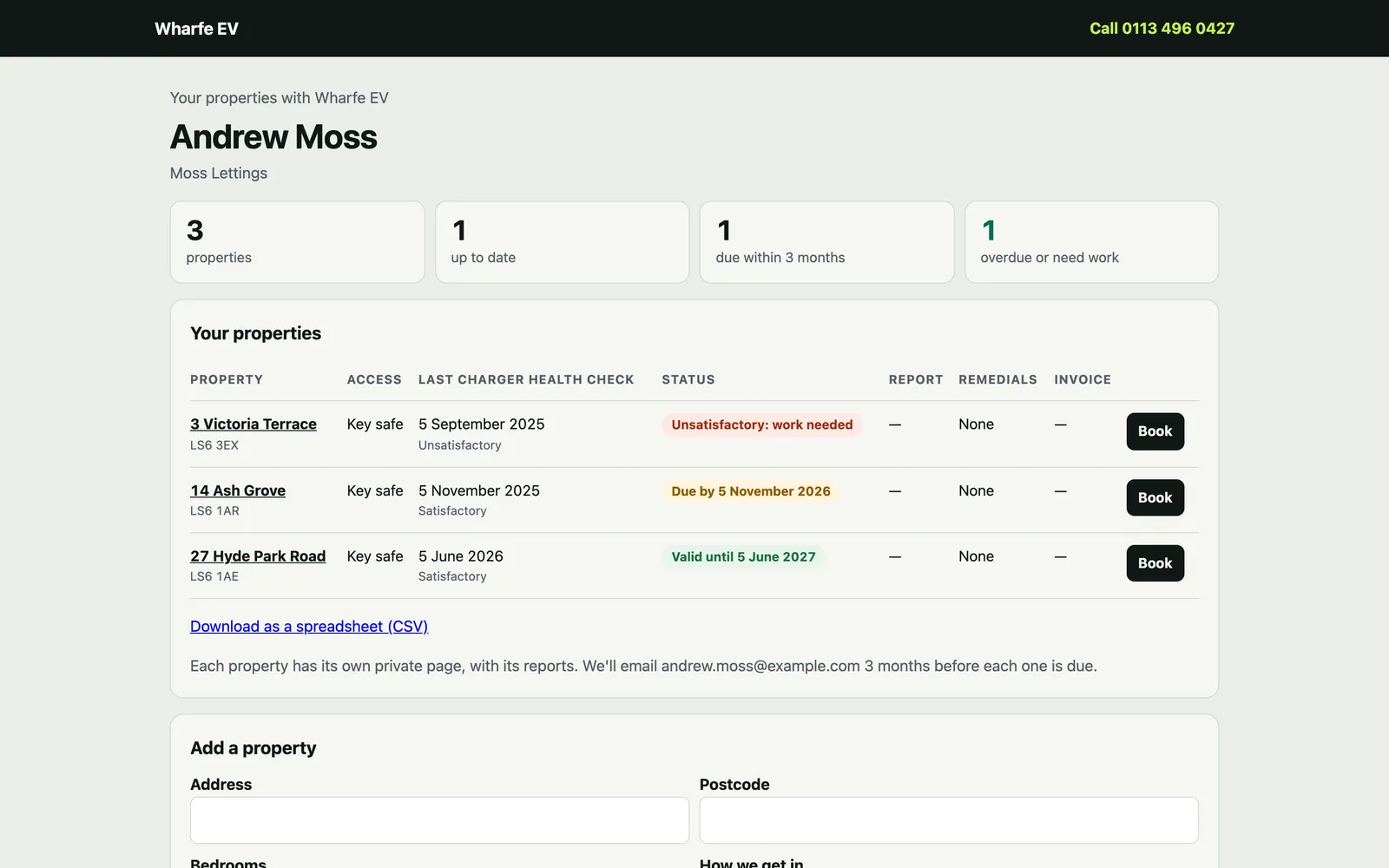
Task: Download properties as a spreadsheet (CSV)
Action: (309, 626)
